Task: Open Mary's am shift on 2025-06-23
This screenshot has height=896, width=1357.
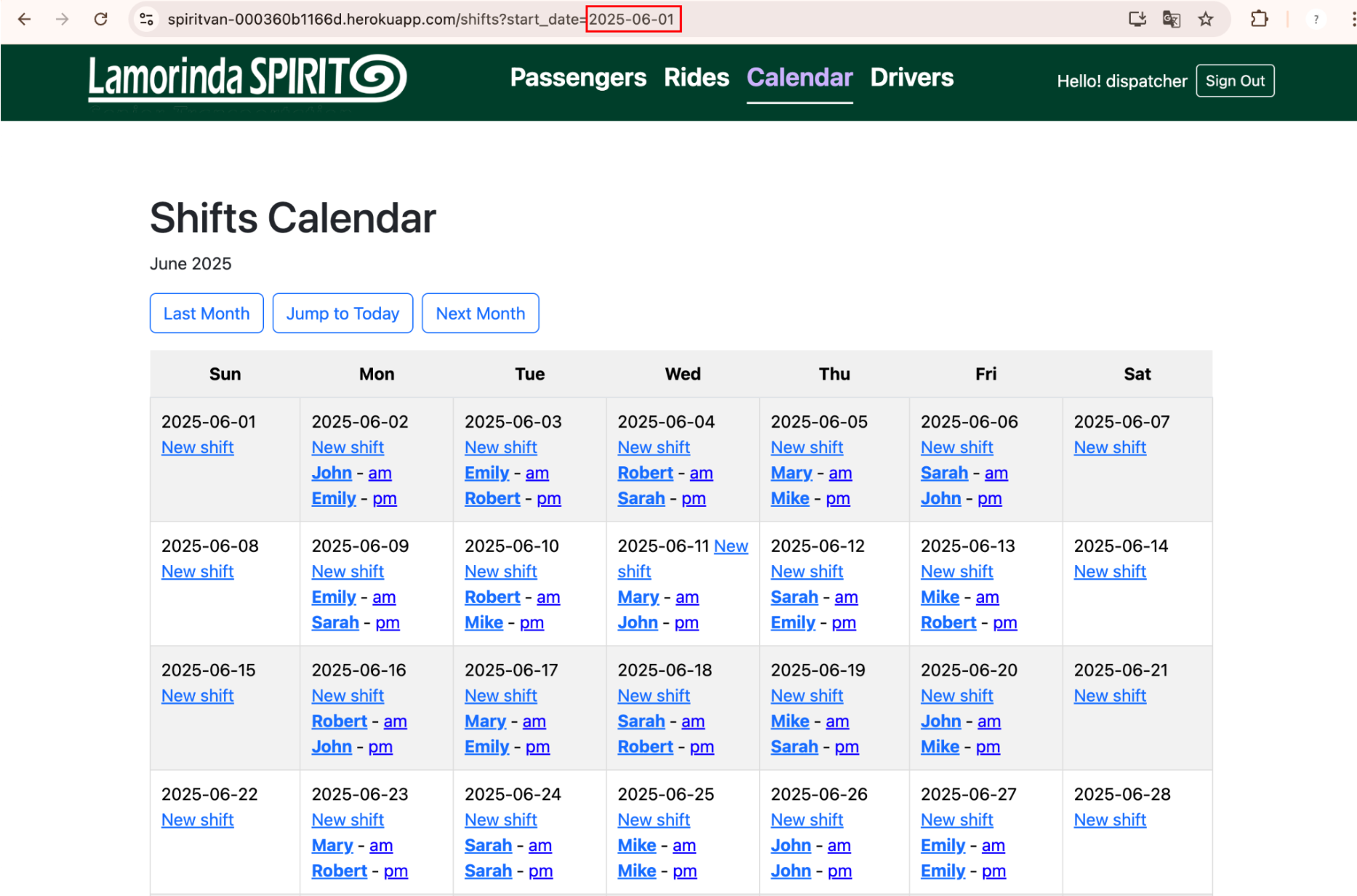Action: 381,846
